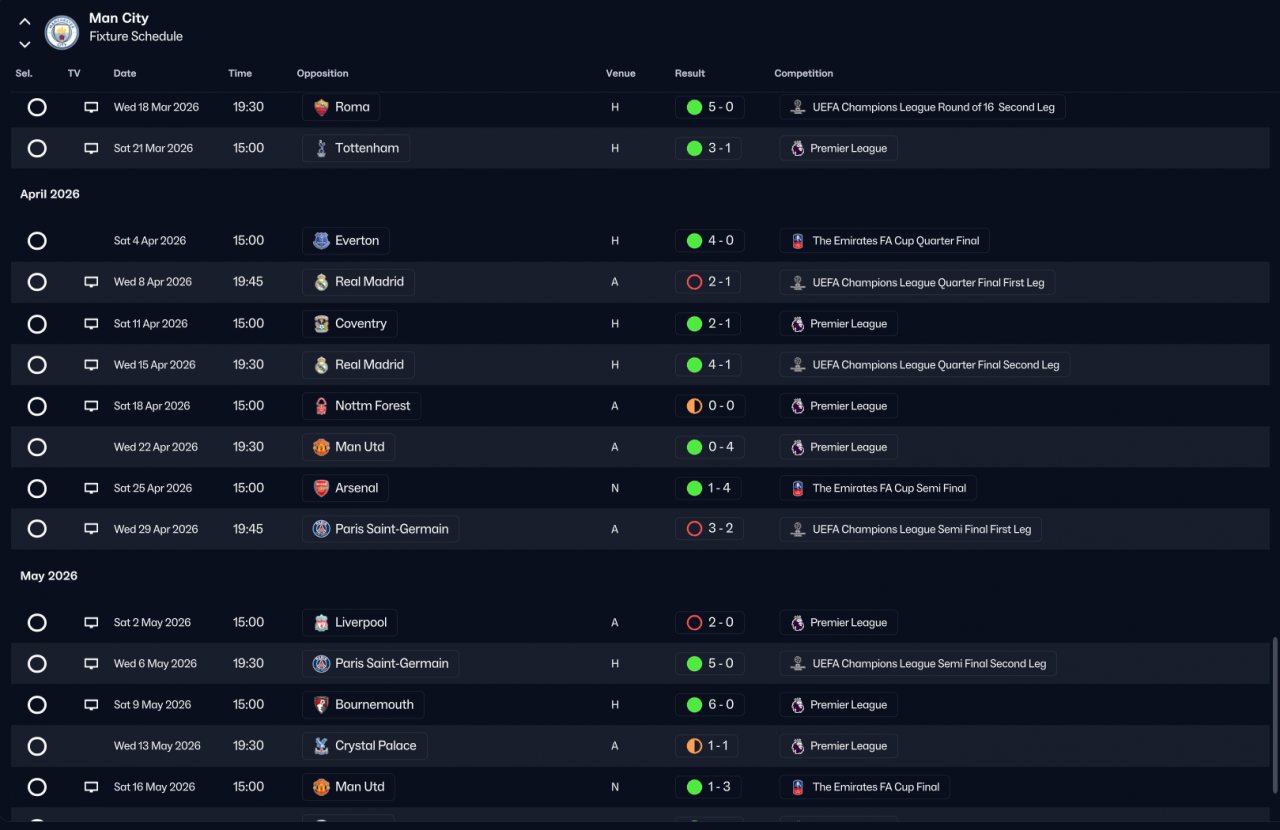Open the 1 - 1 Crystal Palace result
Screen dimensions: 1280x830
tap(709, 746)
